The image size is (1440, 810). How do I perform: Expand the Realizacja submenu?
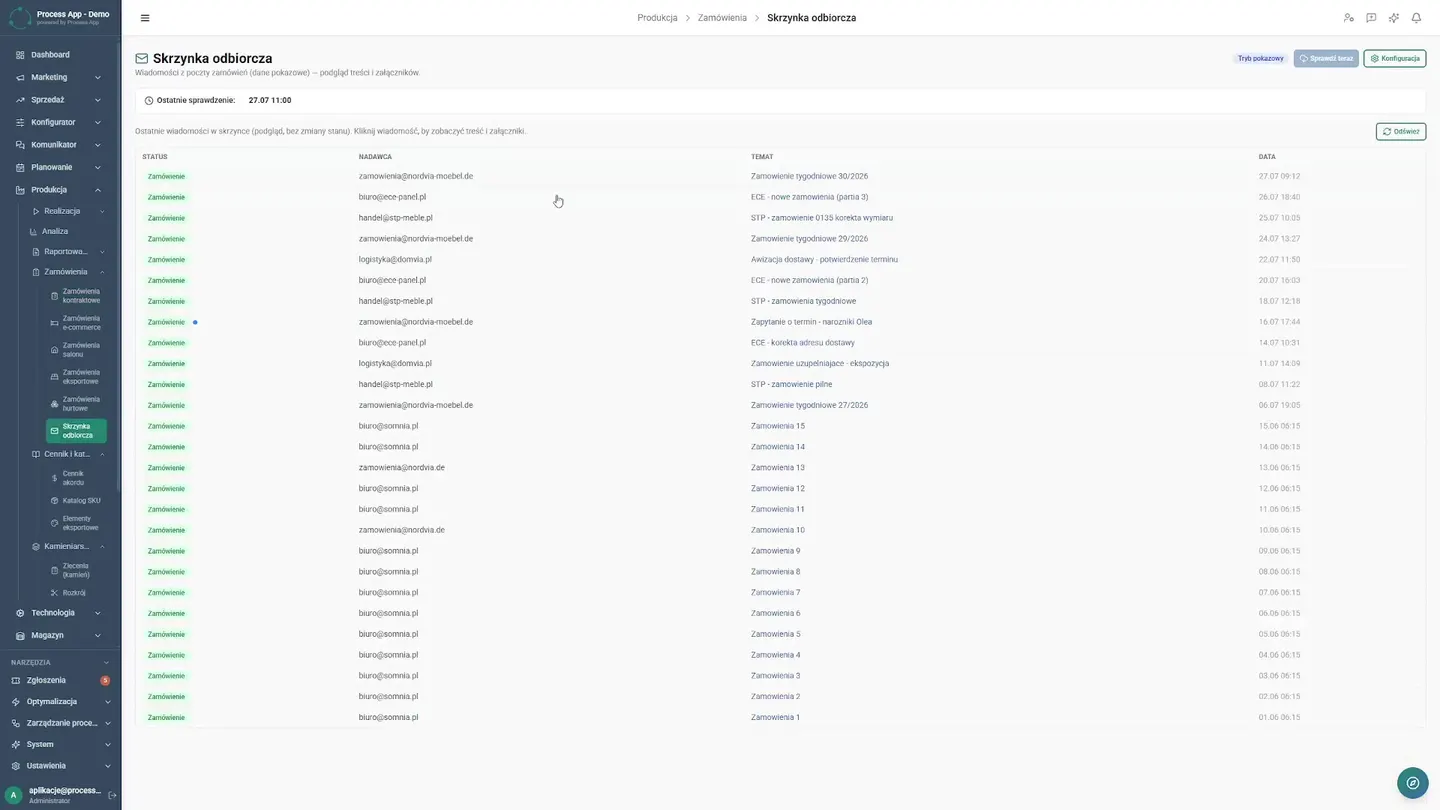tap(68, 211)
